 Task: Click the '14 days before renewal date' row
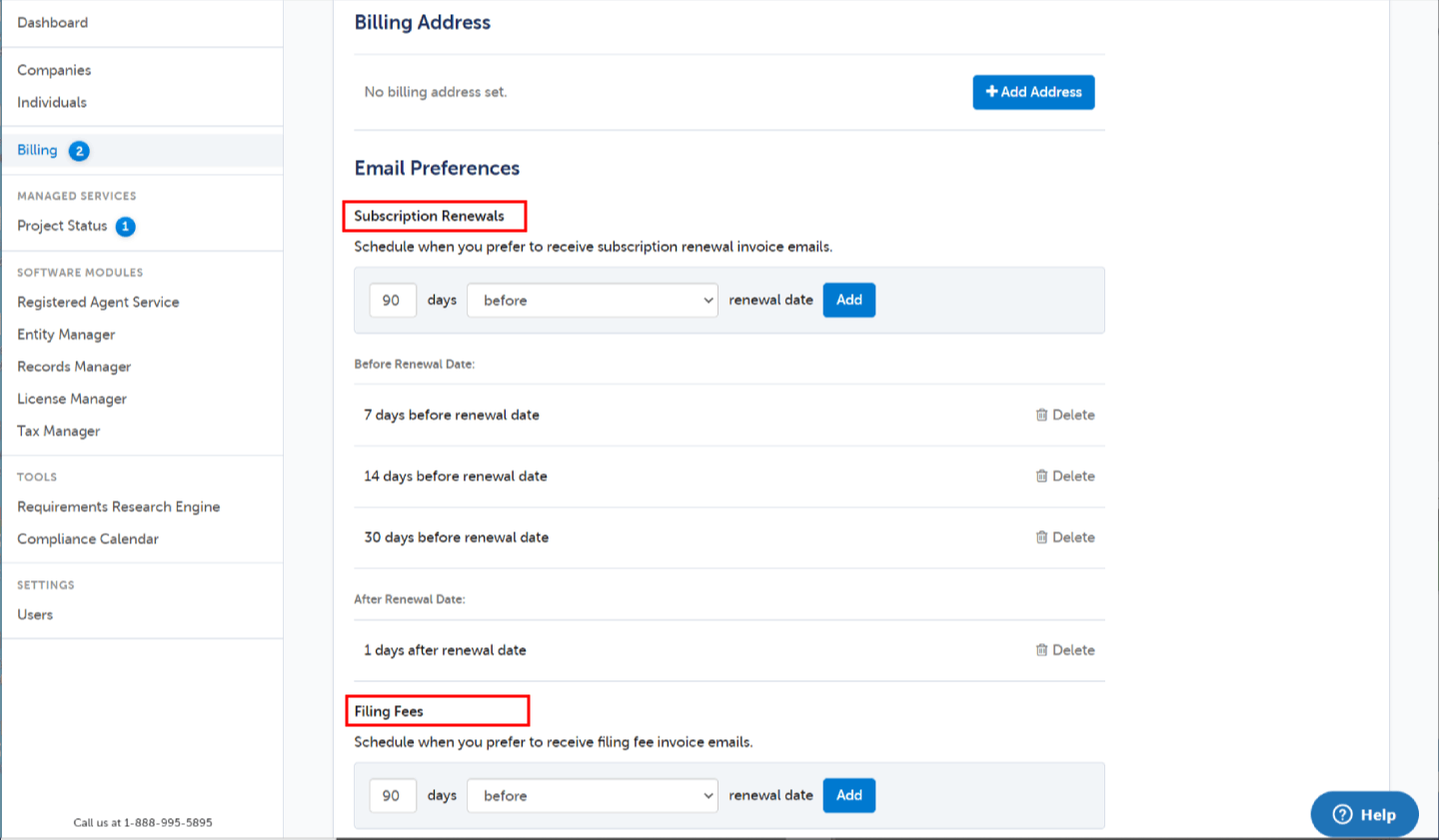pos(729,476)
